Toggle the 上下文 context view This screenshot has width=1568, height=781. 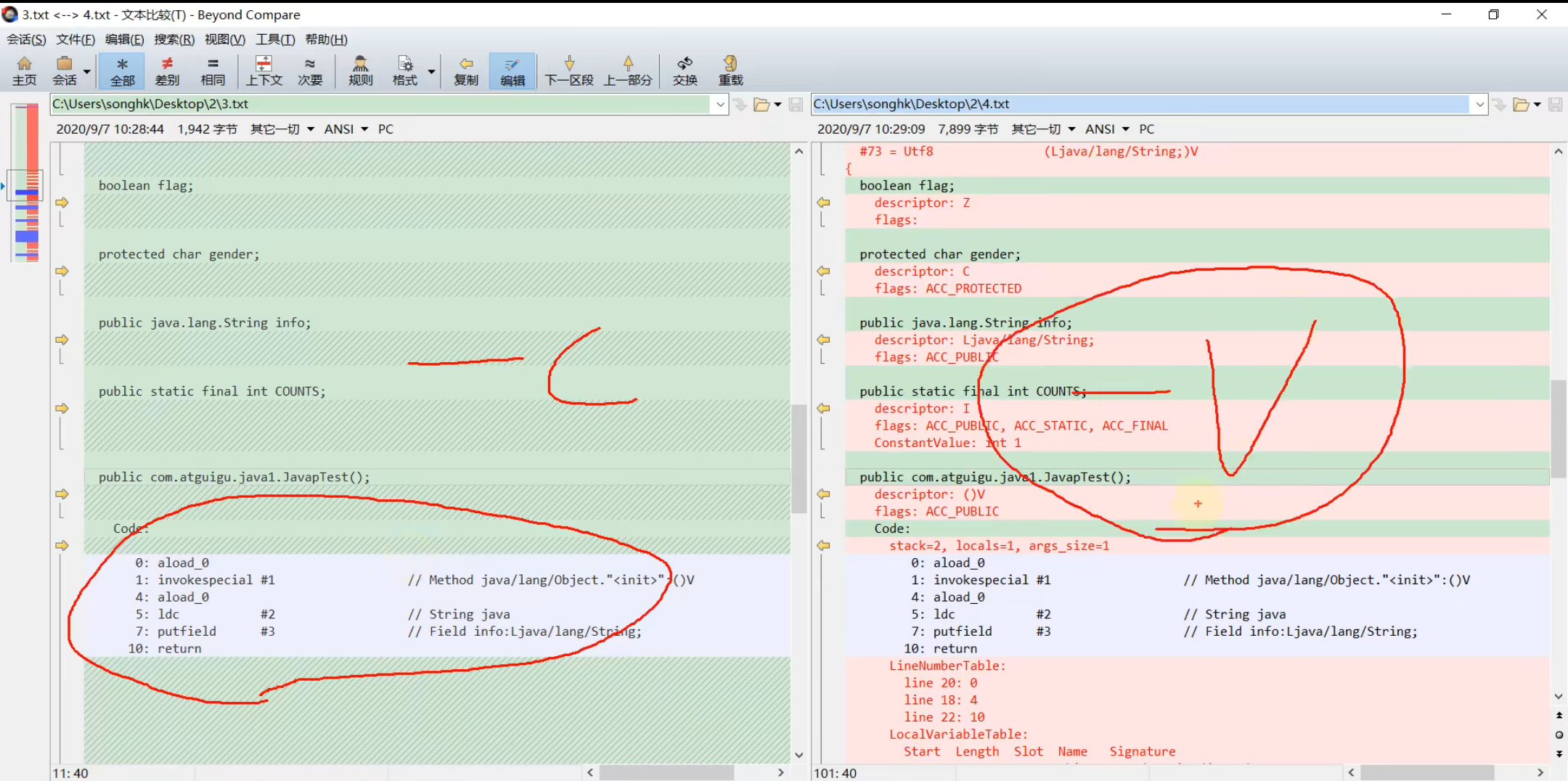pos(264,71)
